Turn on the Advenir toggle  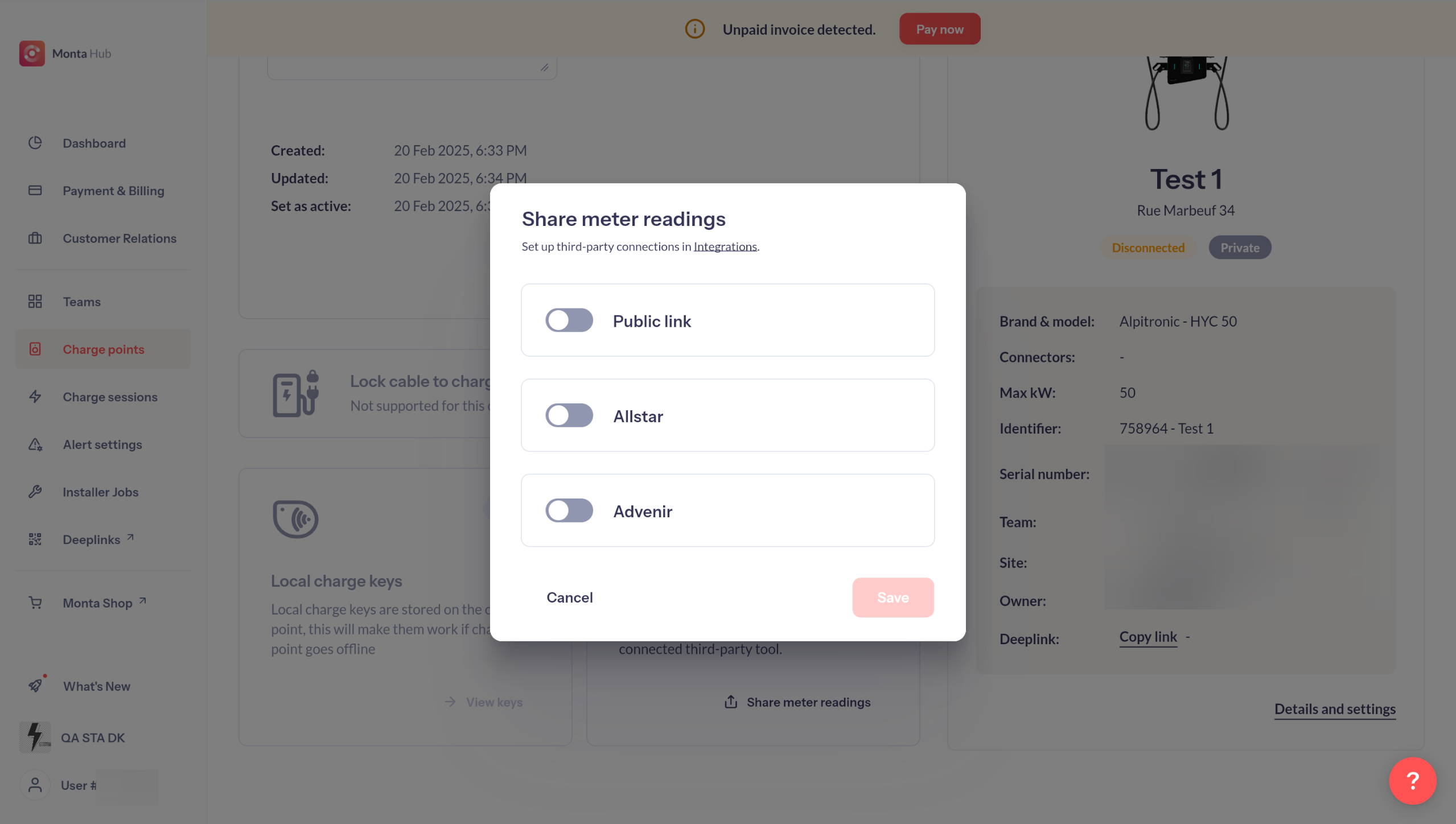point(569,510)
